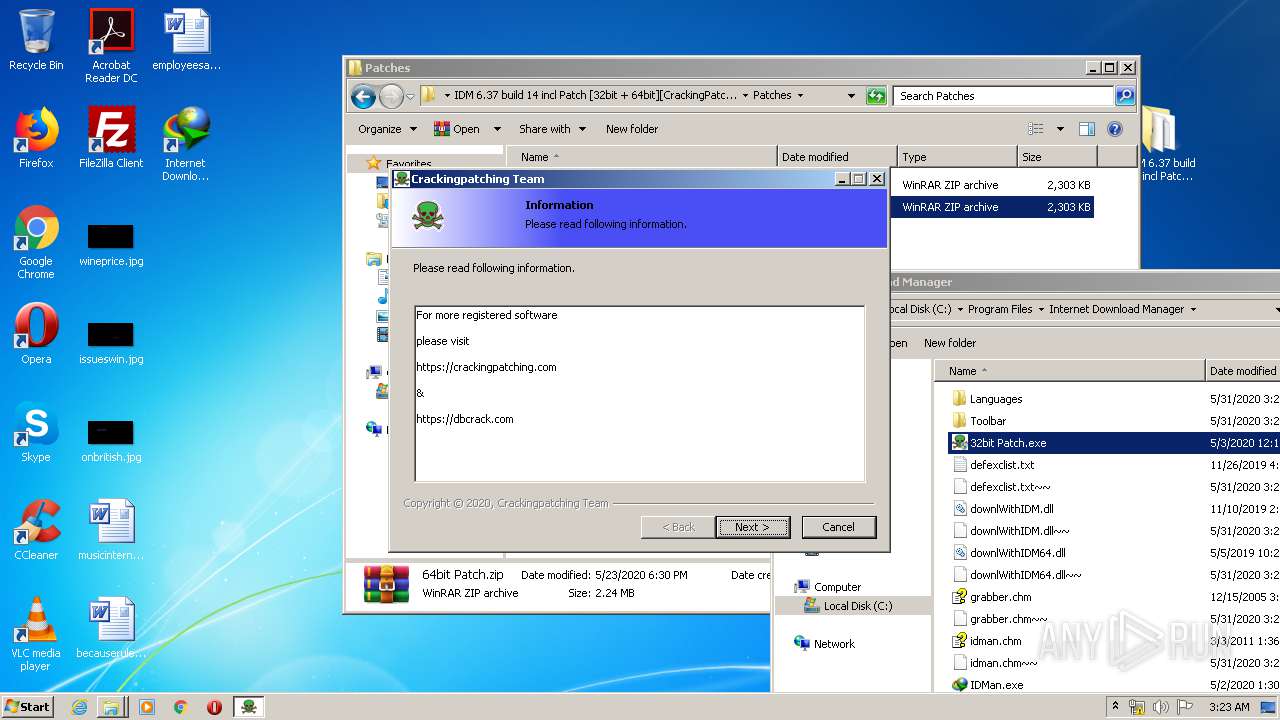Click the Back arrow in Patches window
This screenshot has width=1280, height=720.
click(x=363, y=96)
